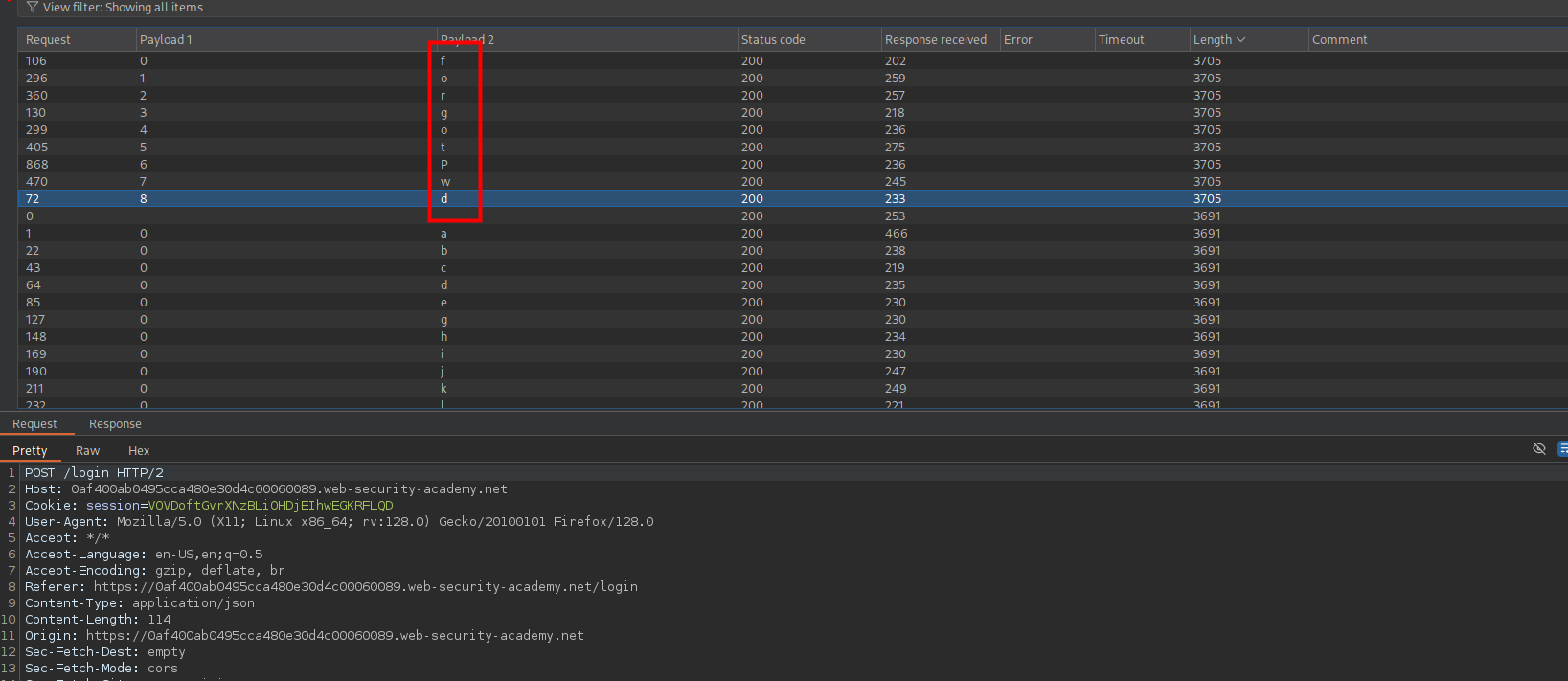
Task: Sort by Status code column header
Action: coord(773,40)
